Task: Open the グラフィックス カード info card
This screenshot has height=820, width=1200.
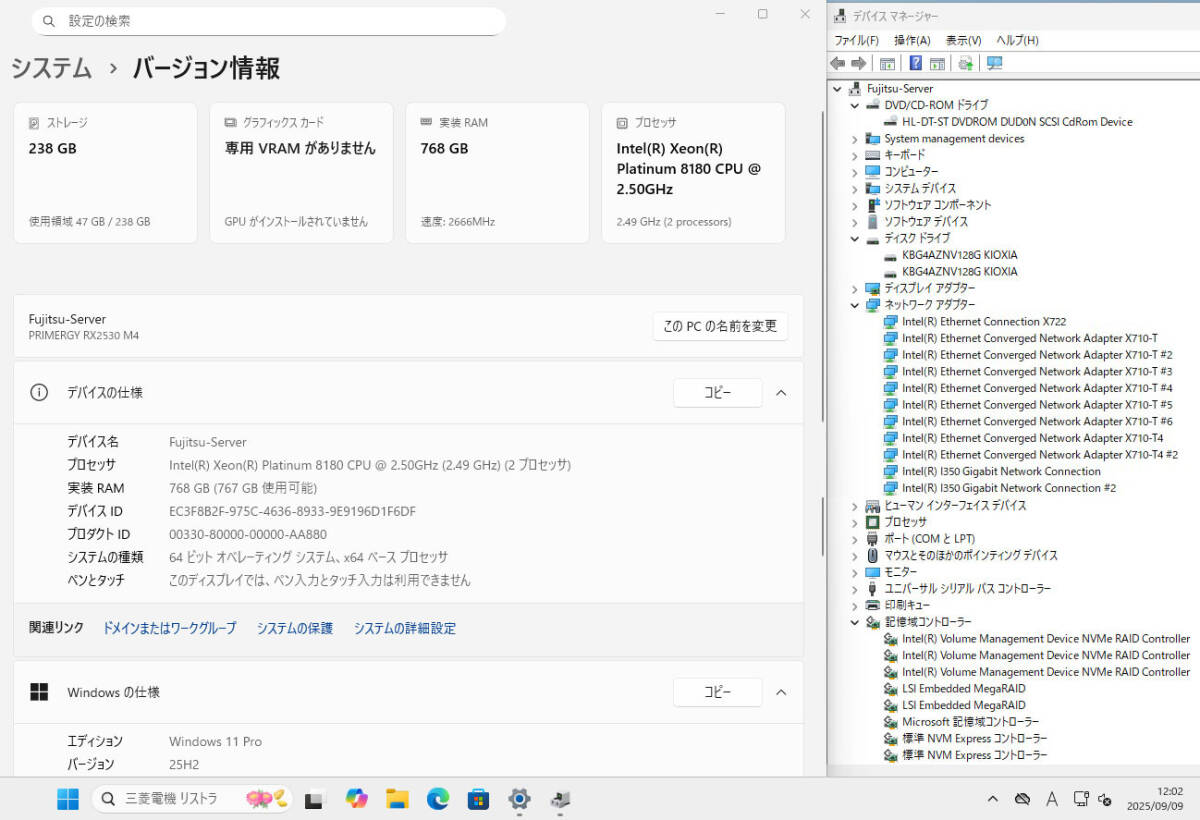Action: [x=301, y=172]
